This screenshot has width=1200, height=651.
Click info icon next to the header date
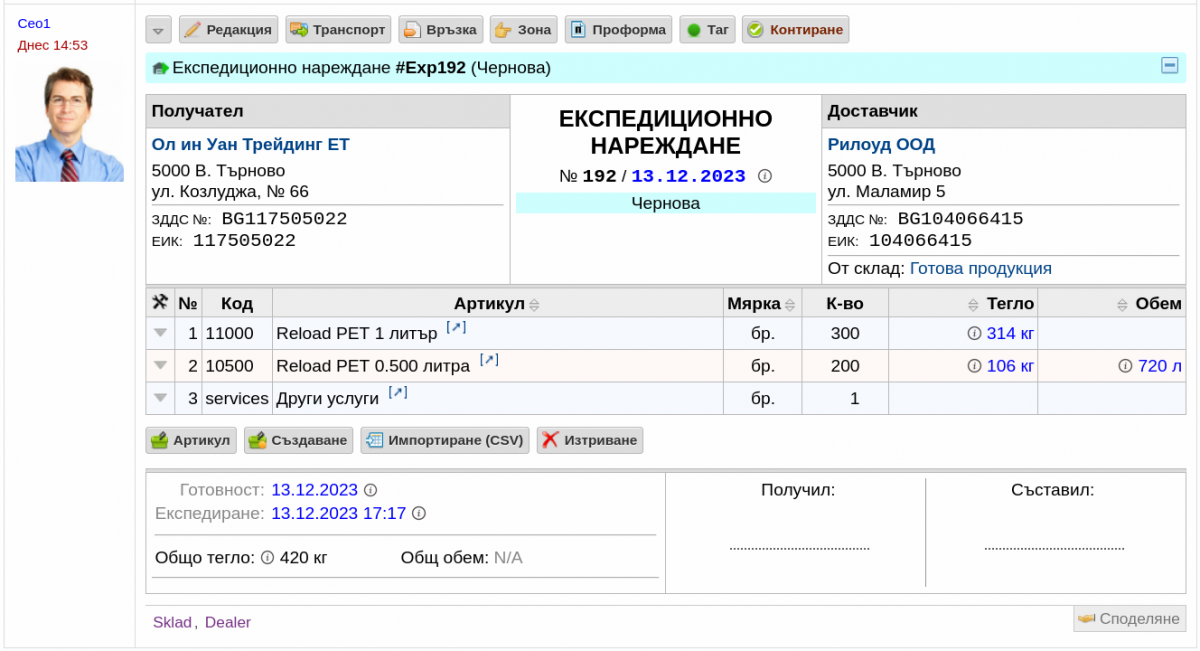click(x=765, y=176)
